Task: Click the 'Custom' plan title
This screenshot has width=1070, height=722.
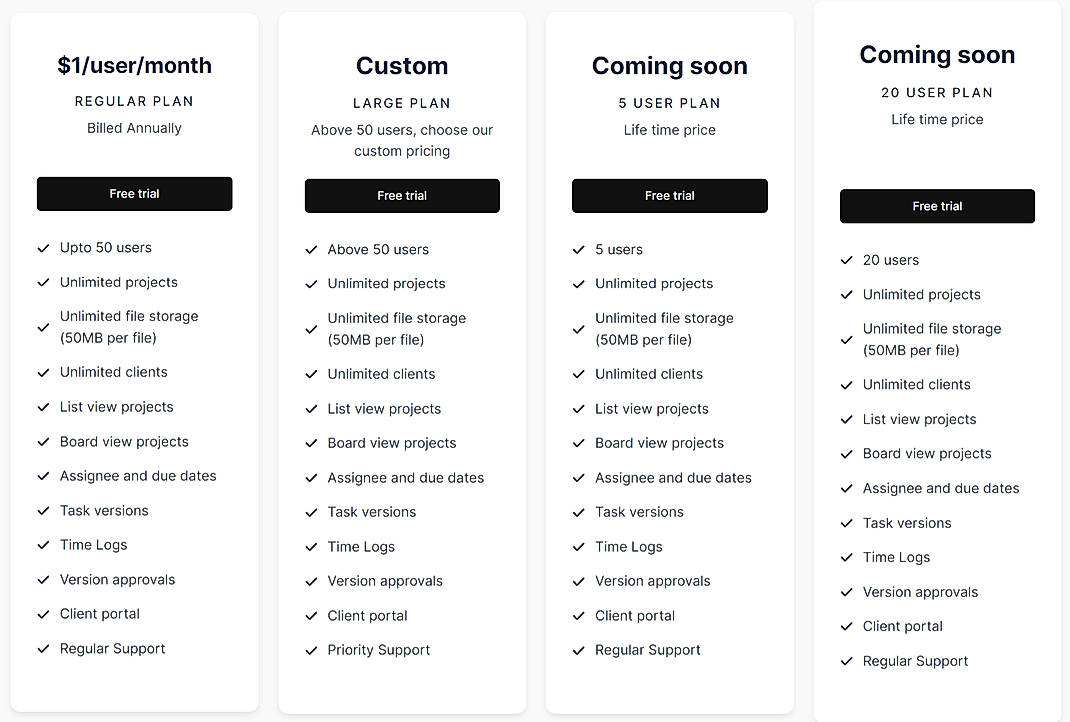Action: coord(402,65)
